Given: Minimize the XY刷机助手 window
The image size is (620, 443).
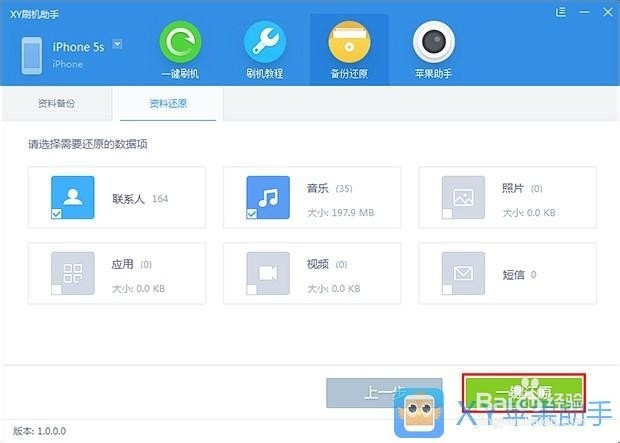Looking at the screenshot, I should click(x=584, y=12).
